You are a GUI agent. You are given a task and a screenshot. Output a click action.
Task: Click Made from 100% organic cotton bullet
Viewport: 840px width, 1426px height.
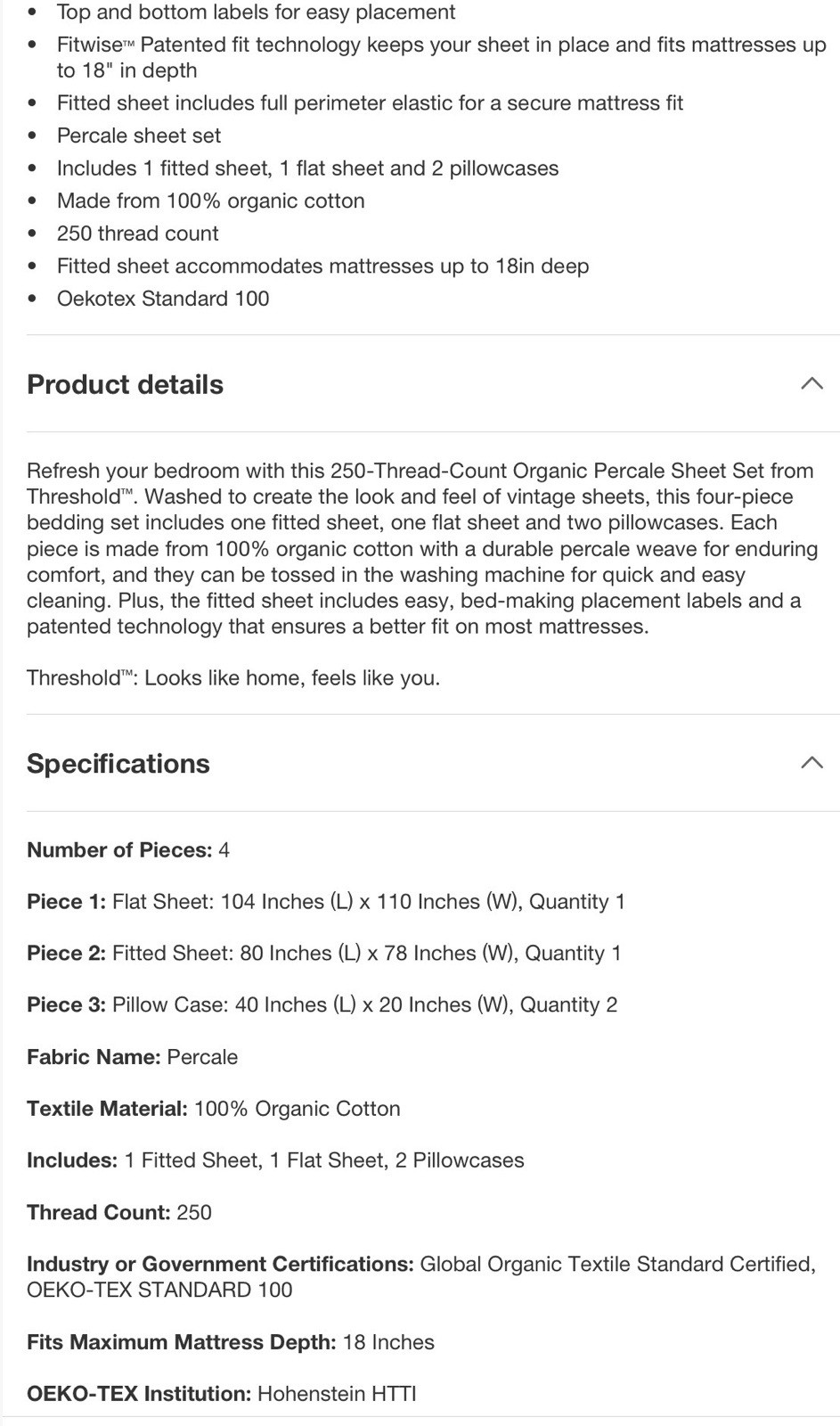(211, 201)
